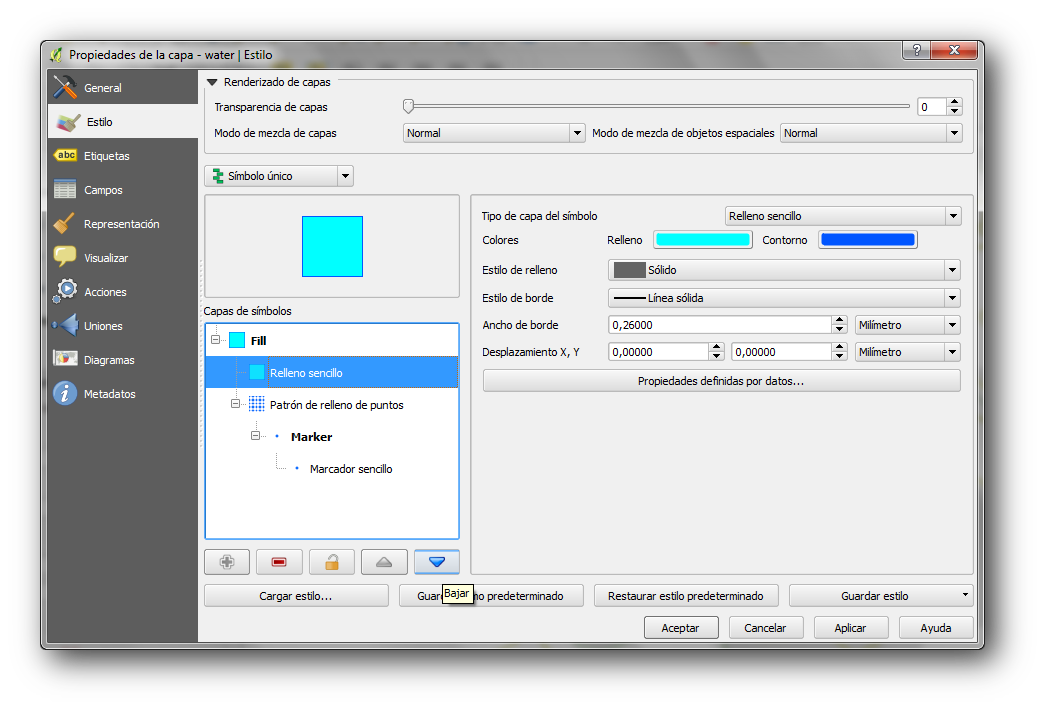Toggle the symbol layer lock button

pyautogui.click(x=332, y=562)
